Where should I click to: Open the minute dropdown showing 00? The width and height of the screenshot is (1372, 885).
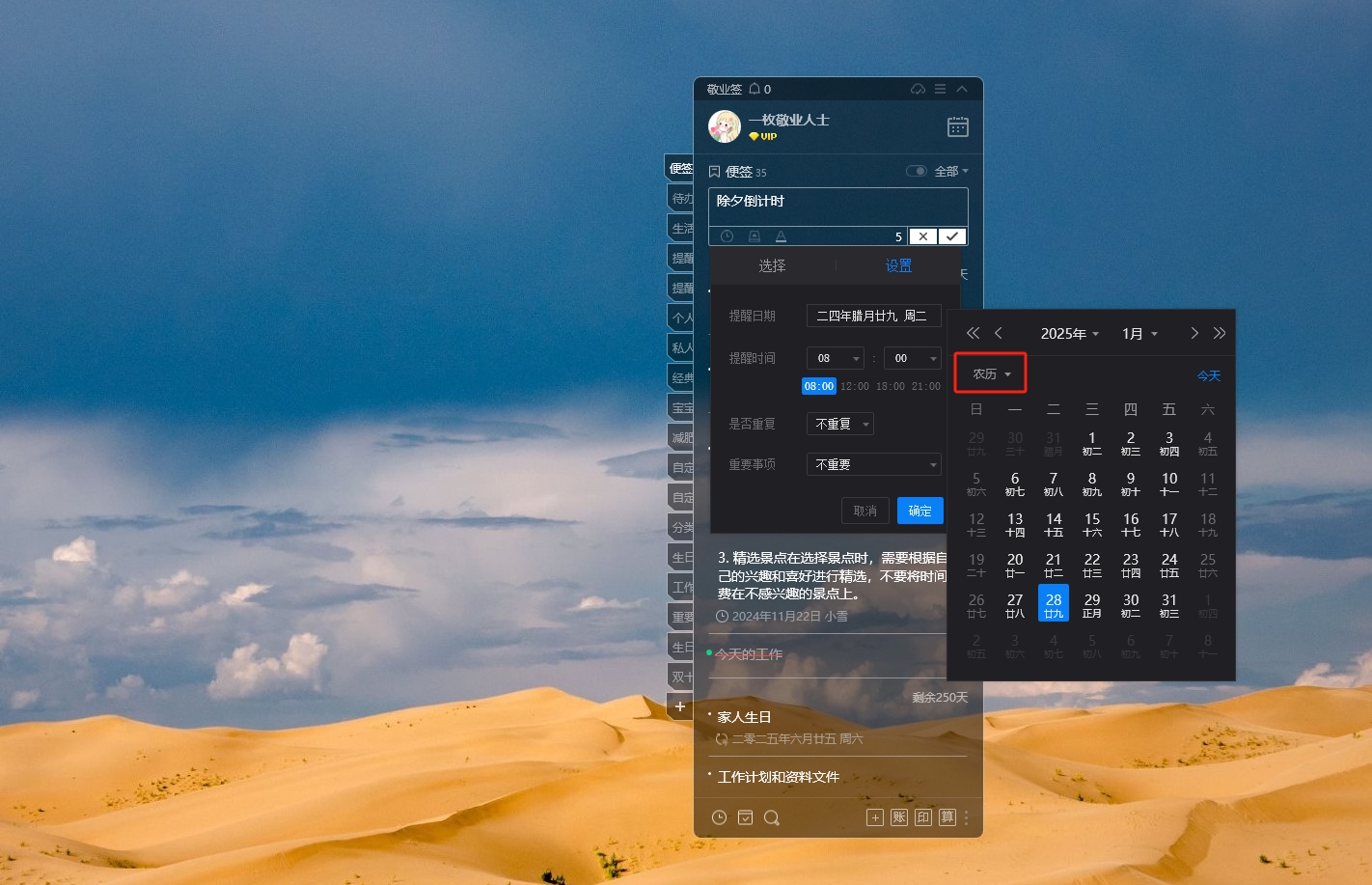tap(912, 358)
